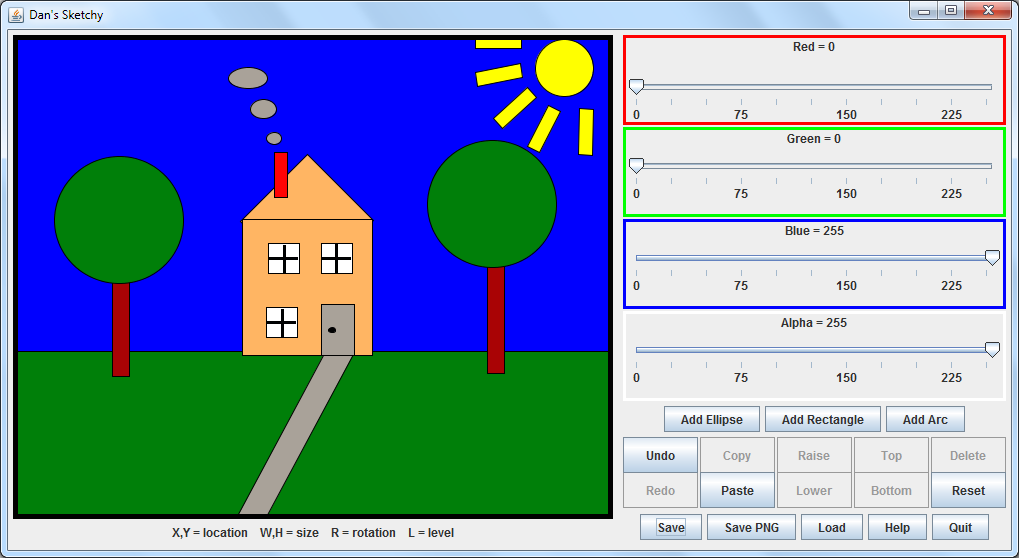Click the Lower button
Image resolution: width=1019 pixels, height=558 pixels.
814,490
